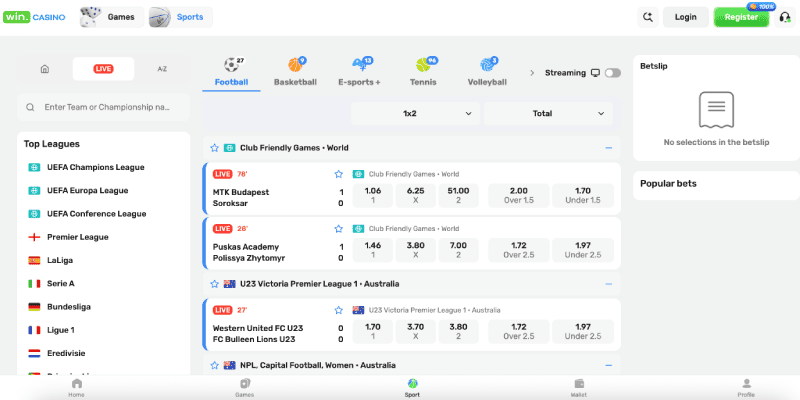The image size is (800, 400).
Task: Select Under 2.5 in Western United match
Action: coord(583,332)
